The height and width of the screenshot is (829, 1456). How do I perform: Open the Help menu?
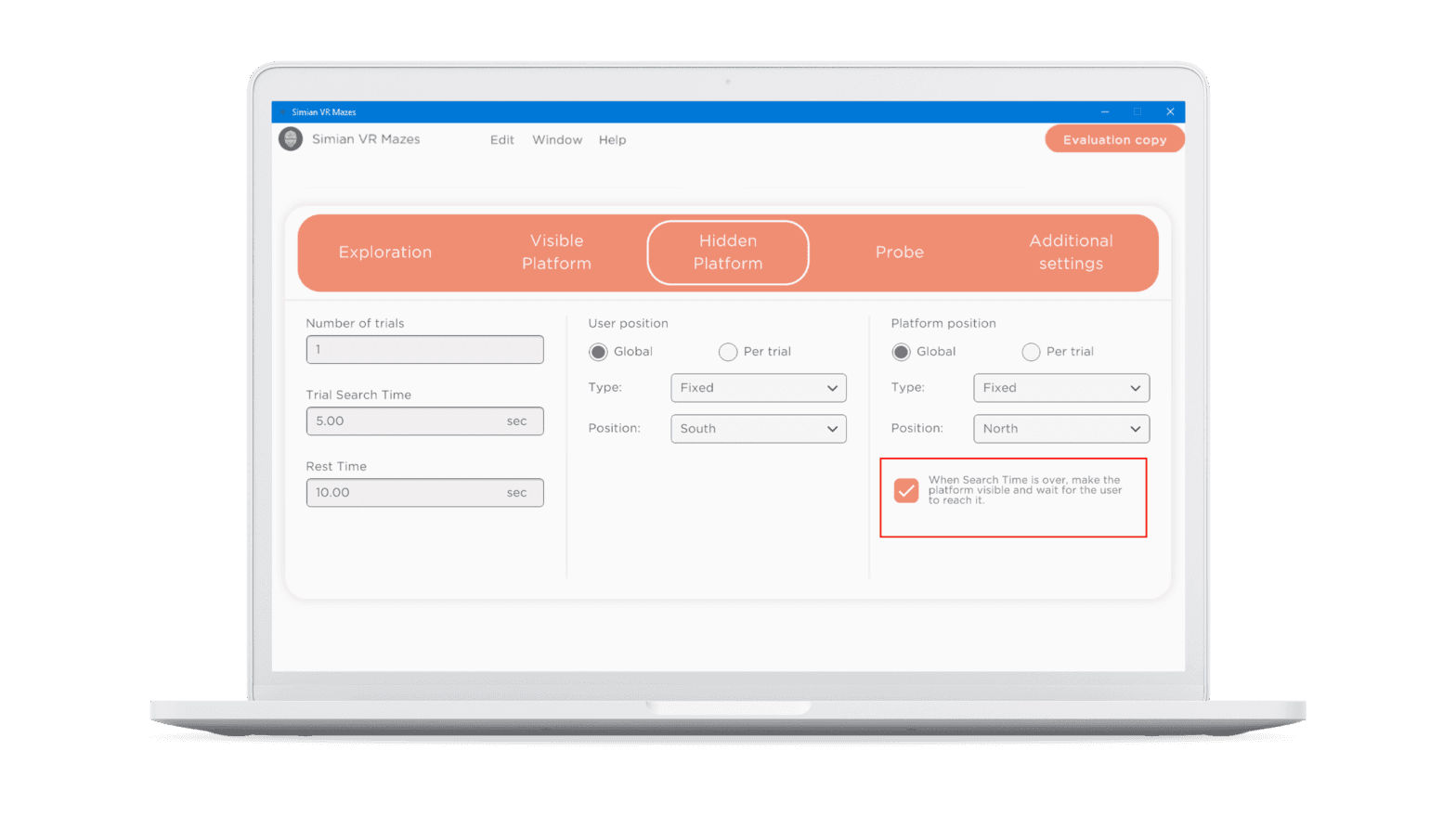[x=612, y=140]
